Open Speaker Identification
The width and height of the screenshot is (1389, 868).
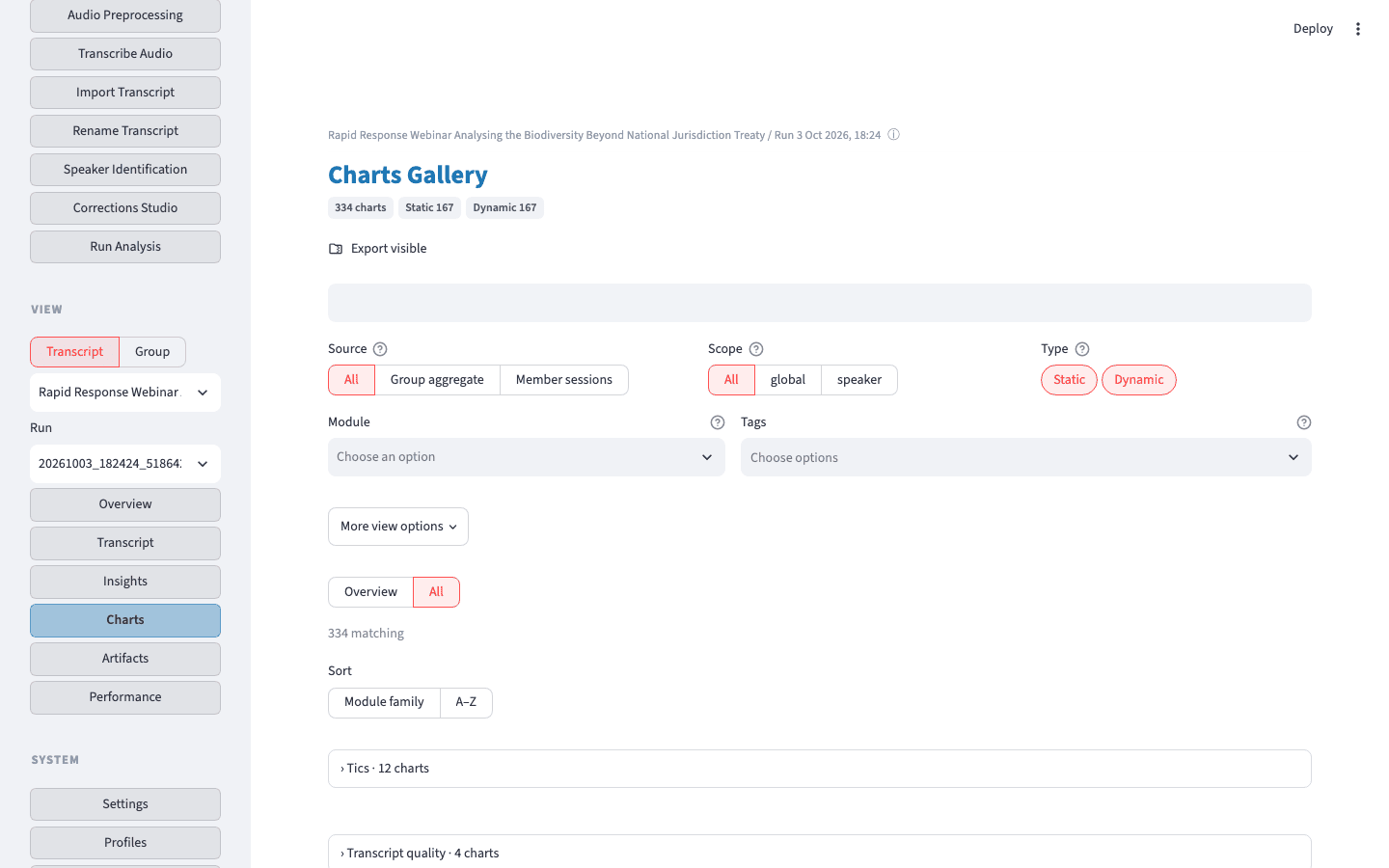(125, 170)
